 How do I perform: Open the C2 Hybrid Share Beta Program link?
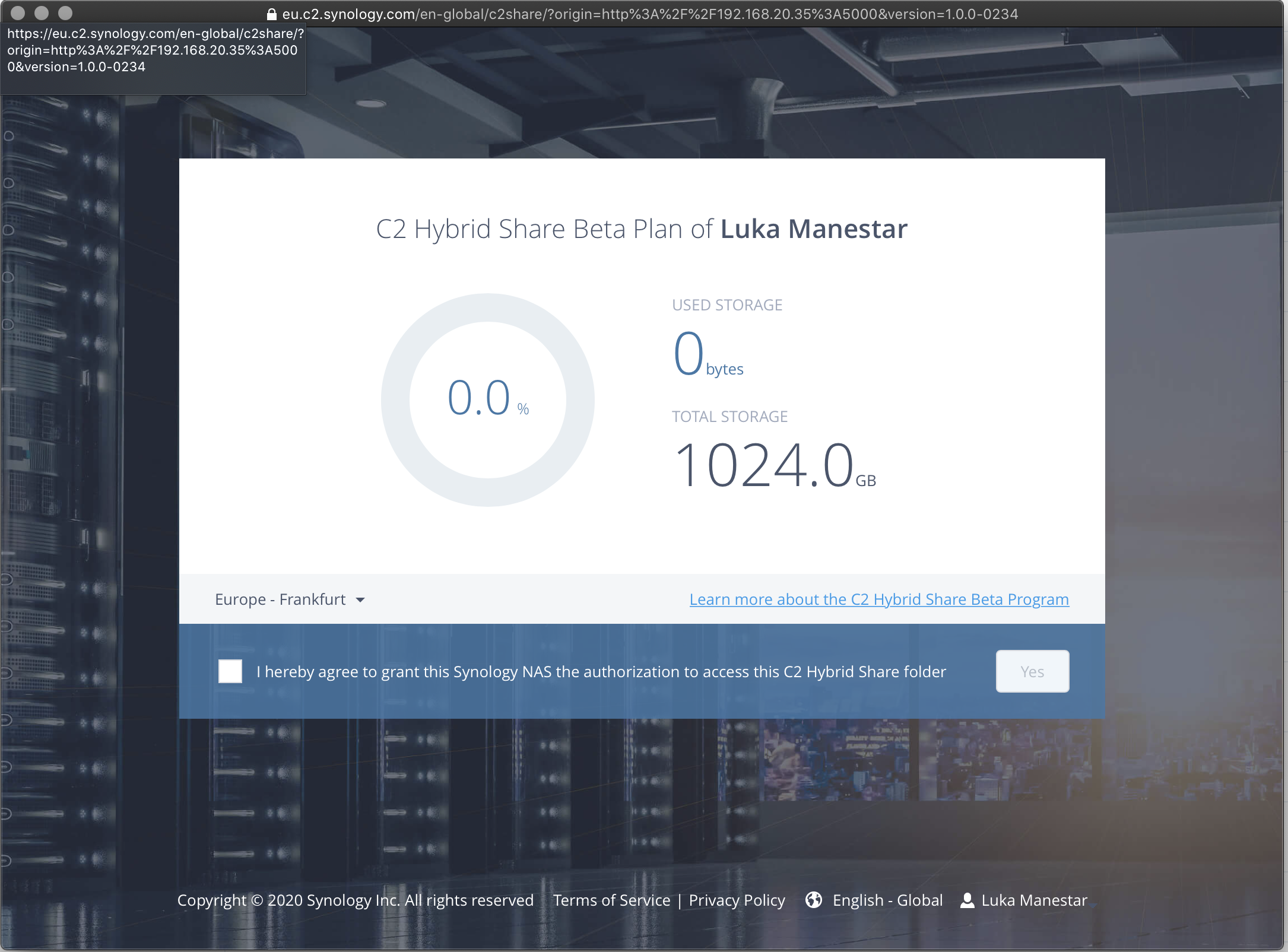(879, 599)
